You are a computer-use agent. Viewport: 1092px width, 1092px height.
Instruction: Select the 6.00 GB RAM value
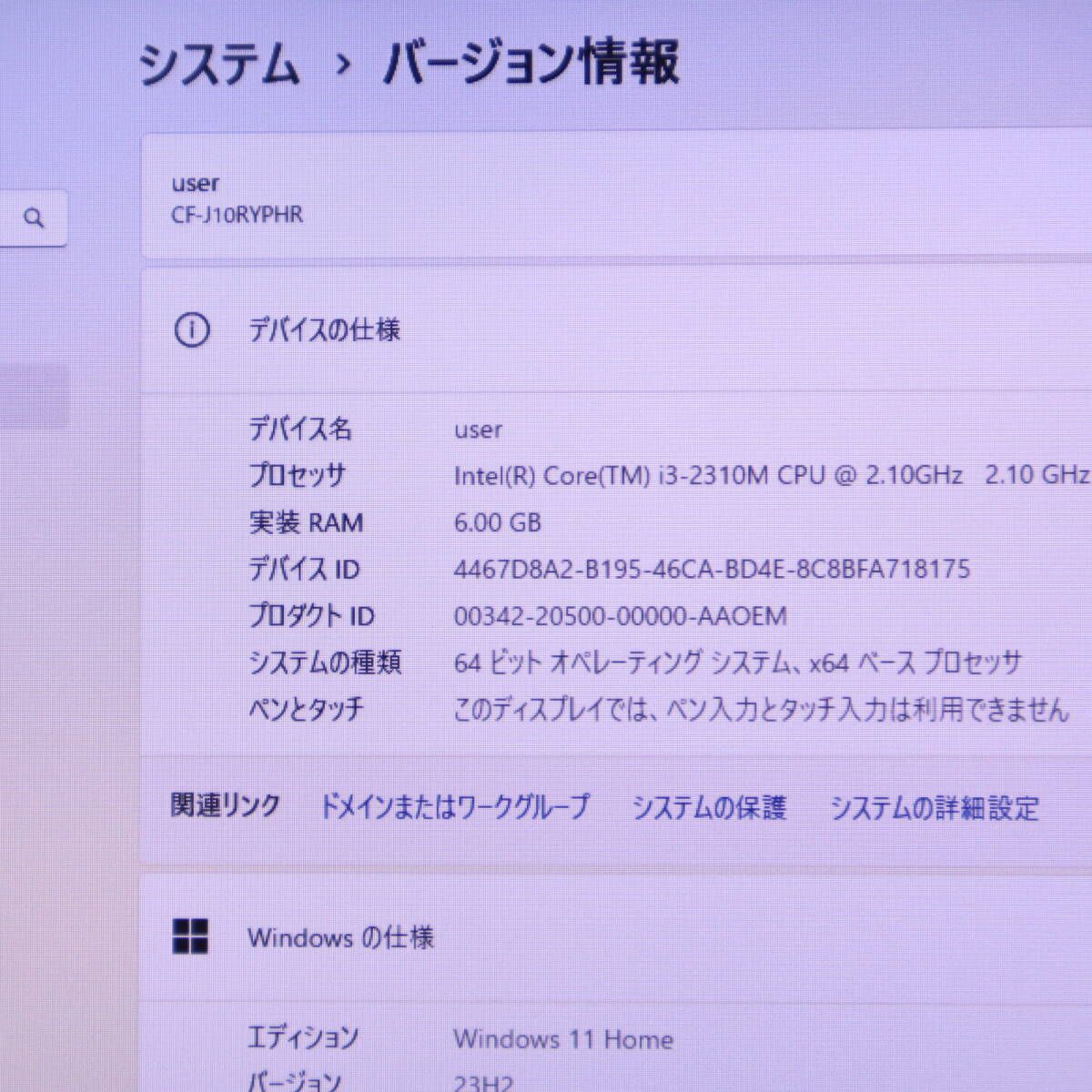[498, 522]
